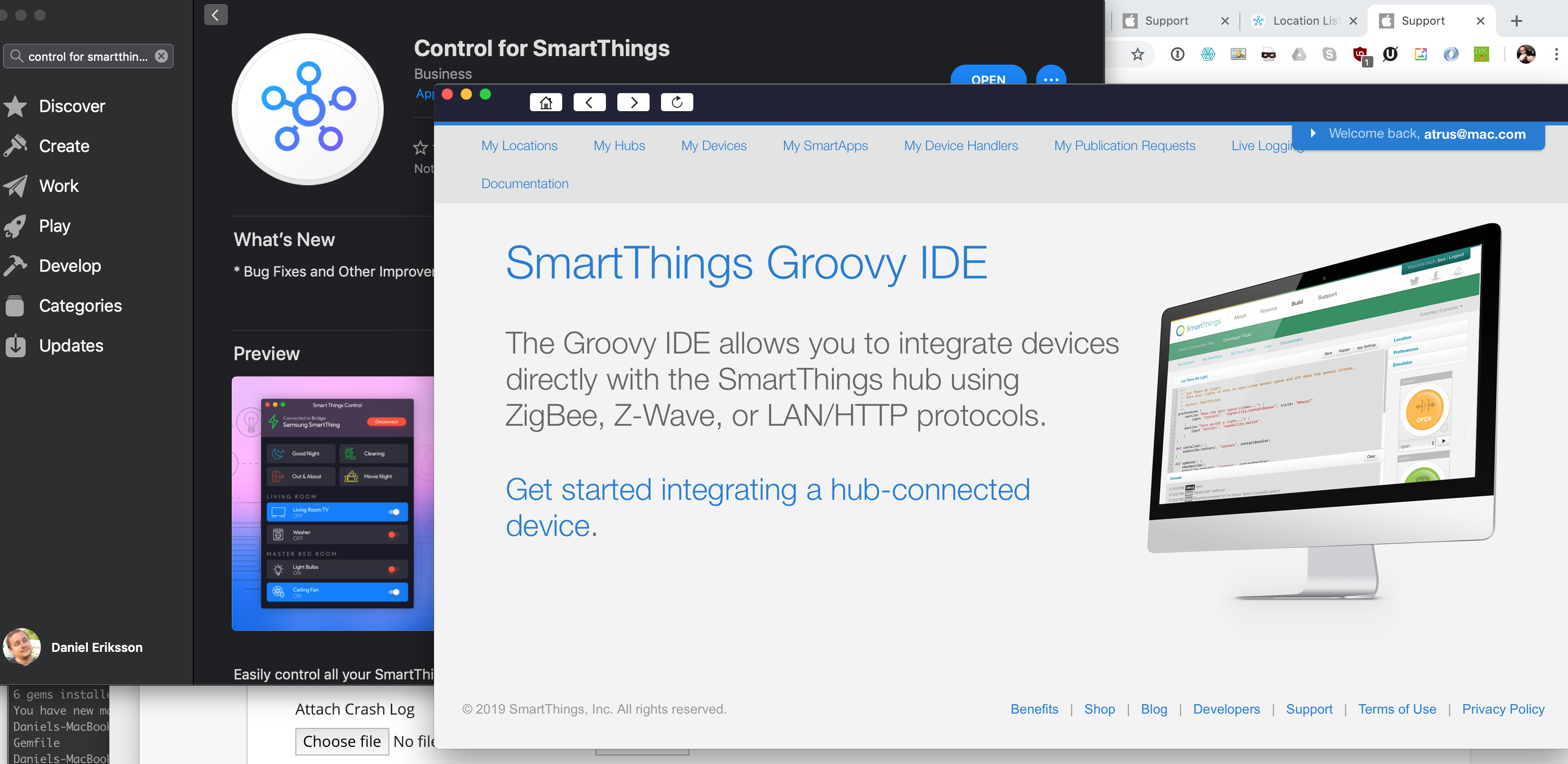The image size is (1568, 764).
Task: Click the Google Drive extension icon in Chrome
Action: point(1299,55)
